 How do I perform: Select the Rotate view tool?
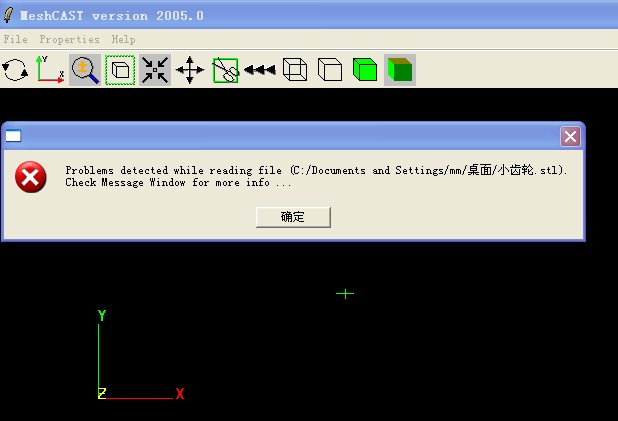15,70
